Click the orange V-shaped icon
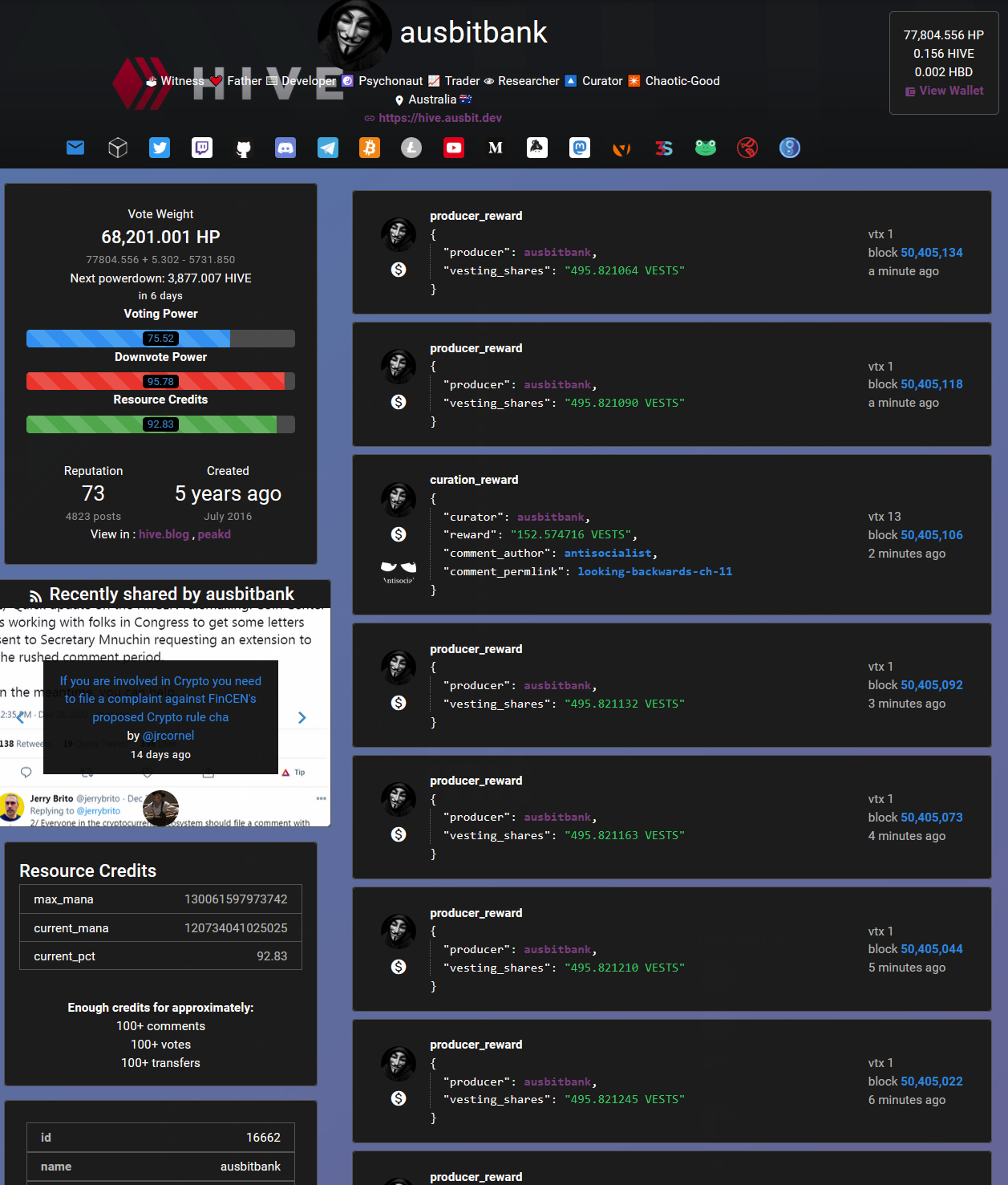The width and height of the screenshot is (1008, 1185). point(621,148)
